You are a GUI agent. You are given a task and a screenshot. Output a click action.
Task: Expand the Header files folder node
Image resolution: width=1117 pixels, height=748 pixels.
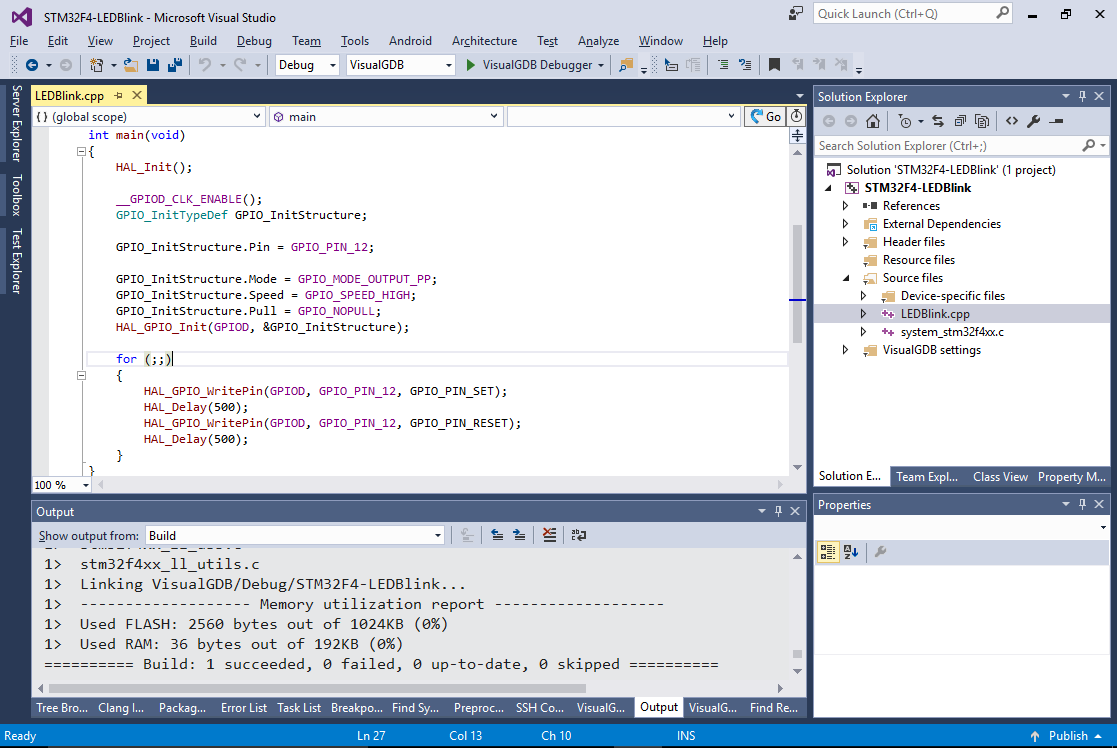(x=845, y=242)
